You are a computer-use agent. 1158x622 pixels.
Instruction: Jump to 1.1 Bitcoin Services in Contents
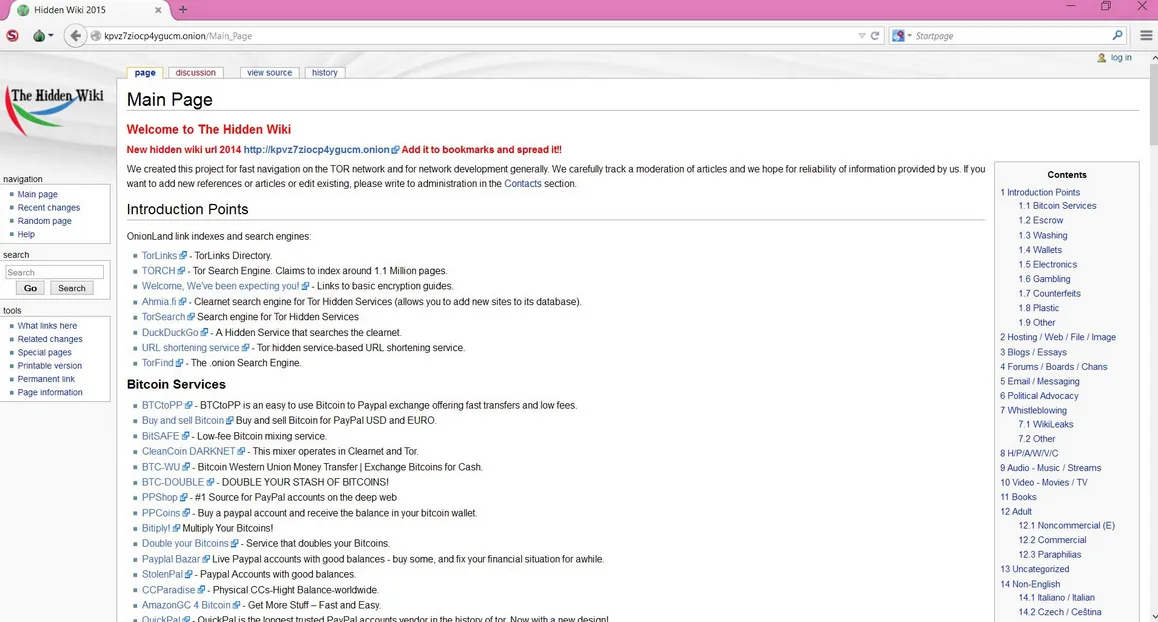[x=1057, y=206]
